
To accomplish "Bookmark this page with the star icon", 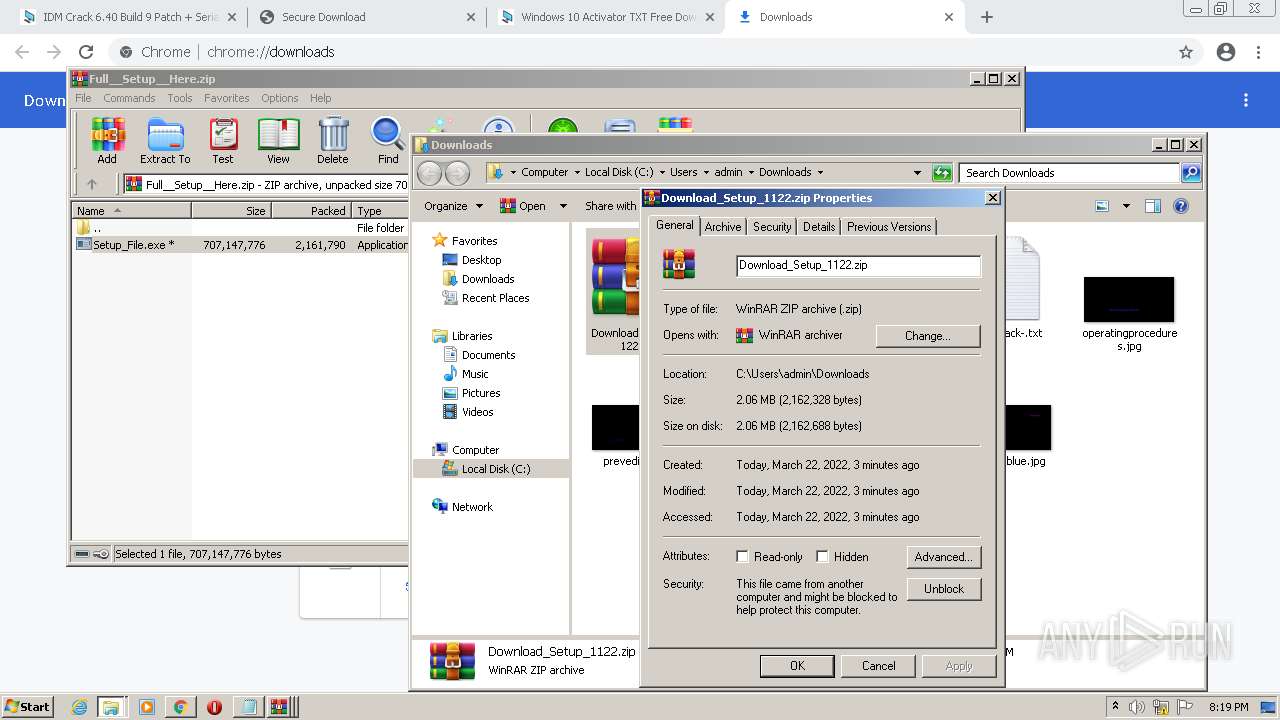I will [1186, 52].
